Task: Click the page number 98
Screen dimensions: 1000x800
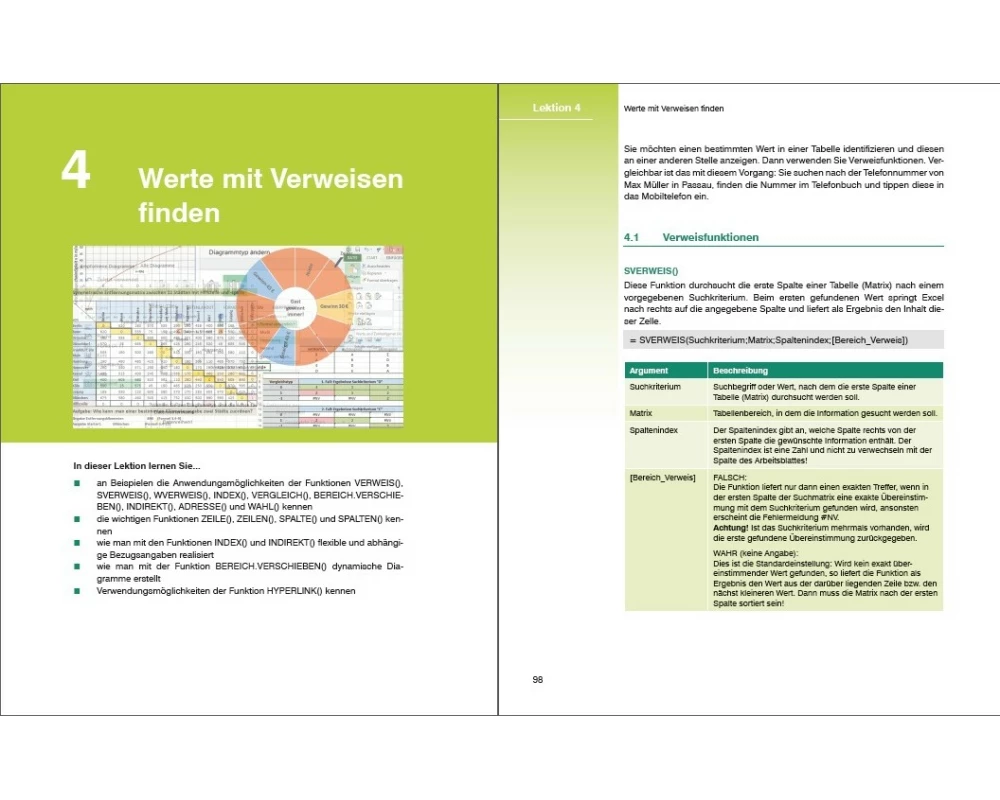Action: click(538, 679)
